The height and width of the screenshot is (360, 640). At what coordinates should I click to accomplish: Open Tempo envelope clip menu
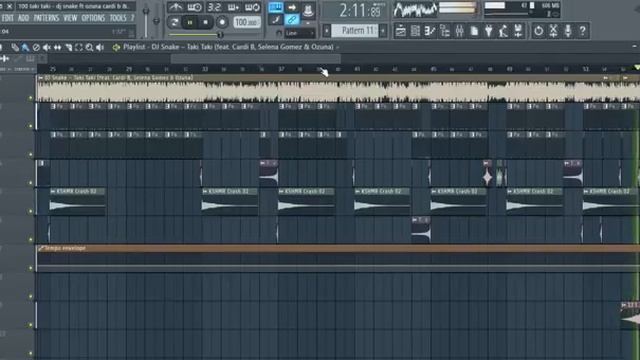[40, 248]
